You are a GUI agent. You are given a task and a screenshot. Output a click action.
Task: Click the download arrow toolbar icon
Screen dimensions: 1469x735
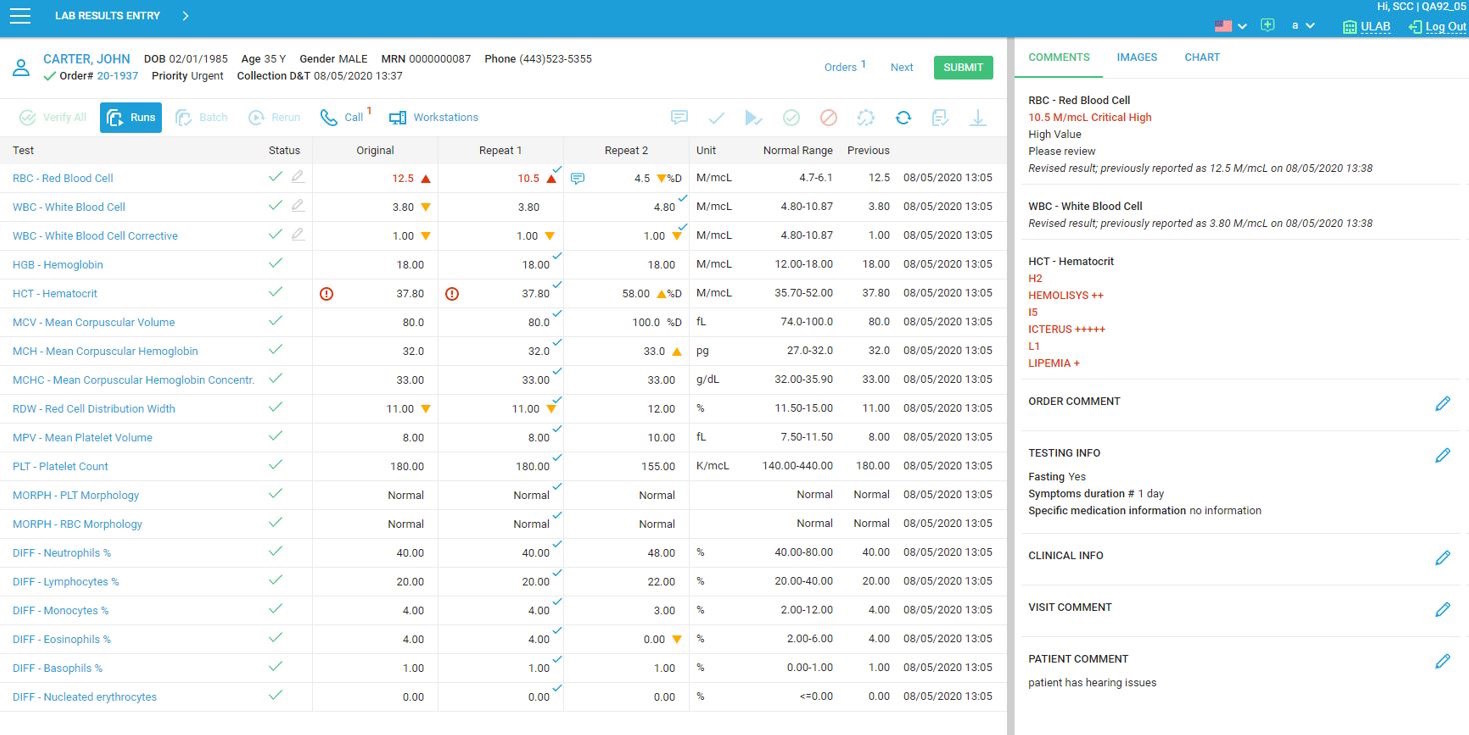[978, 118]
